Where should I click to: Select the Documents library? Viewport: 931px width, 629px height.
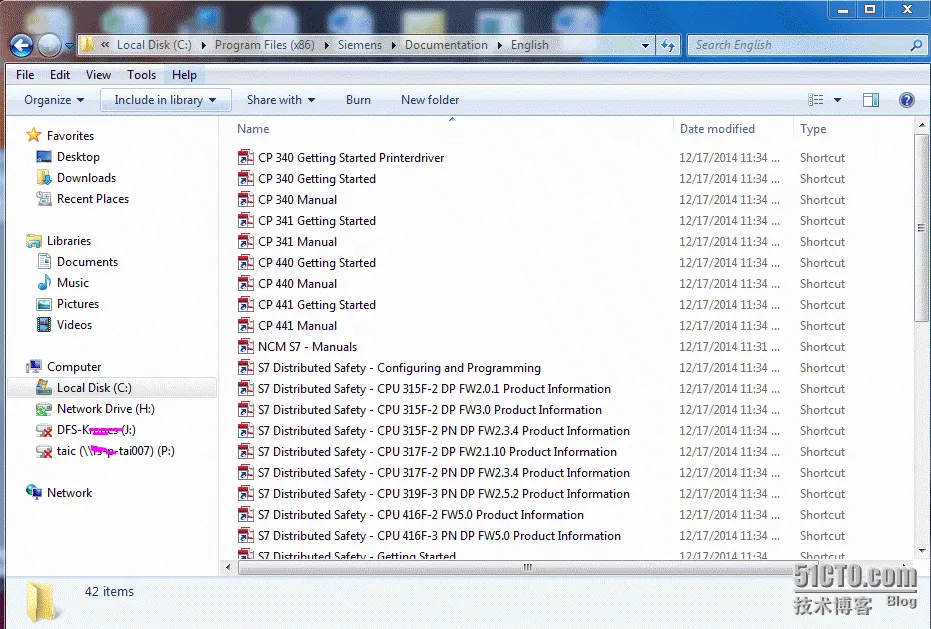(87, 262)
